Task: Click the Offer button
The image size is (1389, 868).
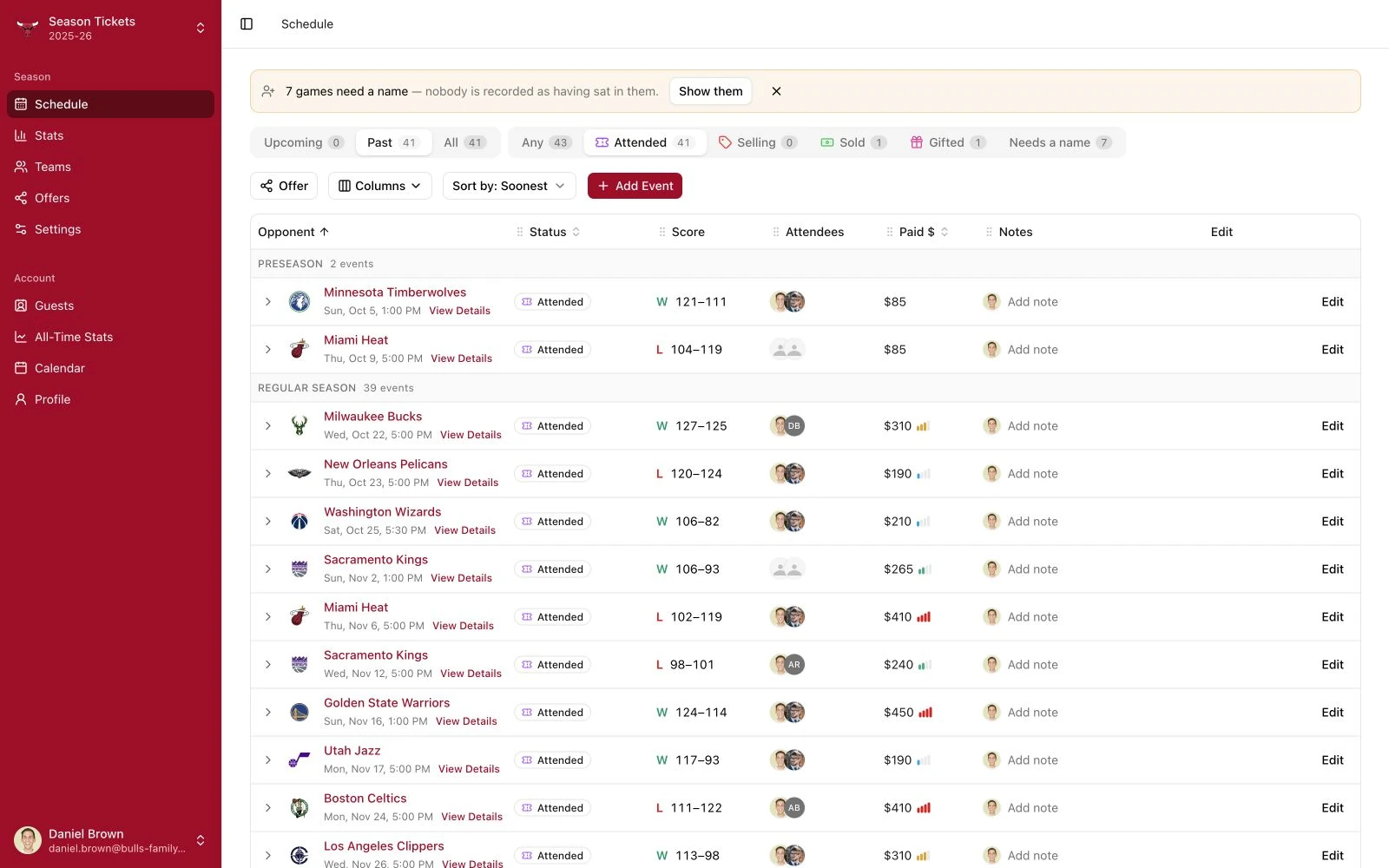Action: click(x=284, y=186)
